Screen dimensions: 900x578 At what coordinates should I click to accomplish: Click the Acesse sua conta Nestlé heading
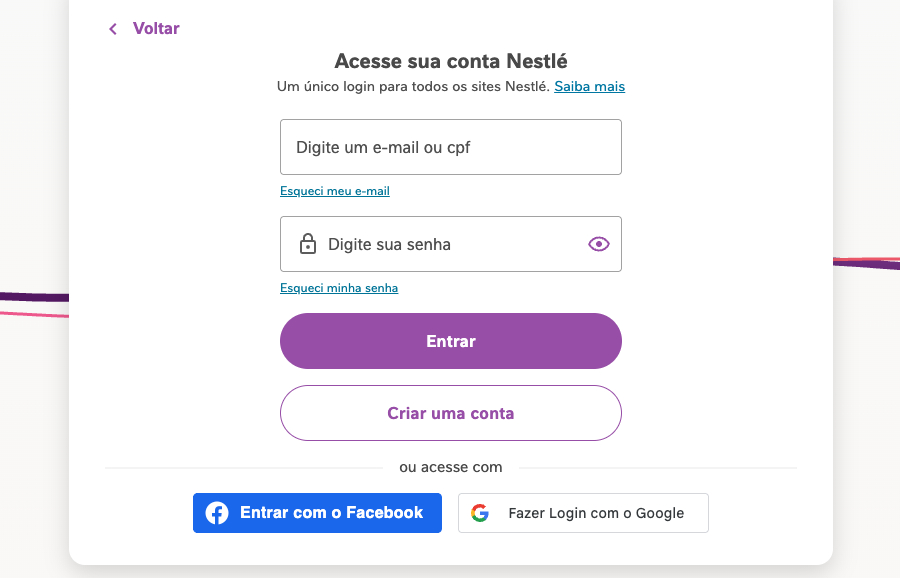click(x=451, y=61)
